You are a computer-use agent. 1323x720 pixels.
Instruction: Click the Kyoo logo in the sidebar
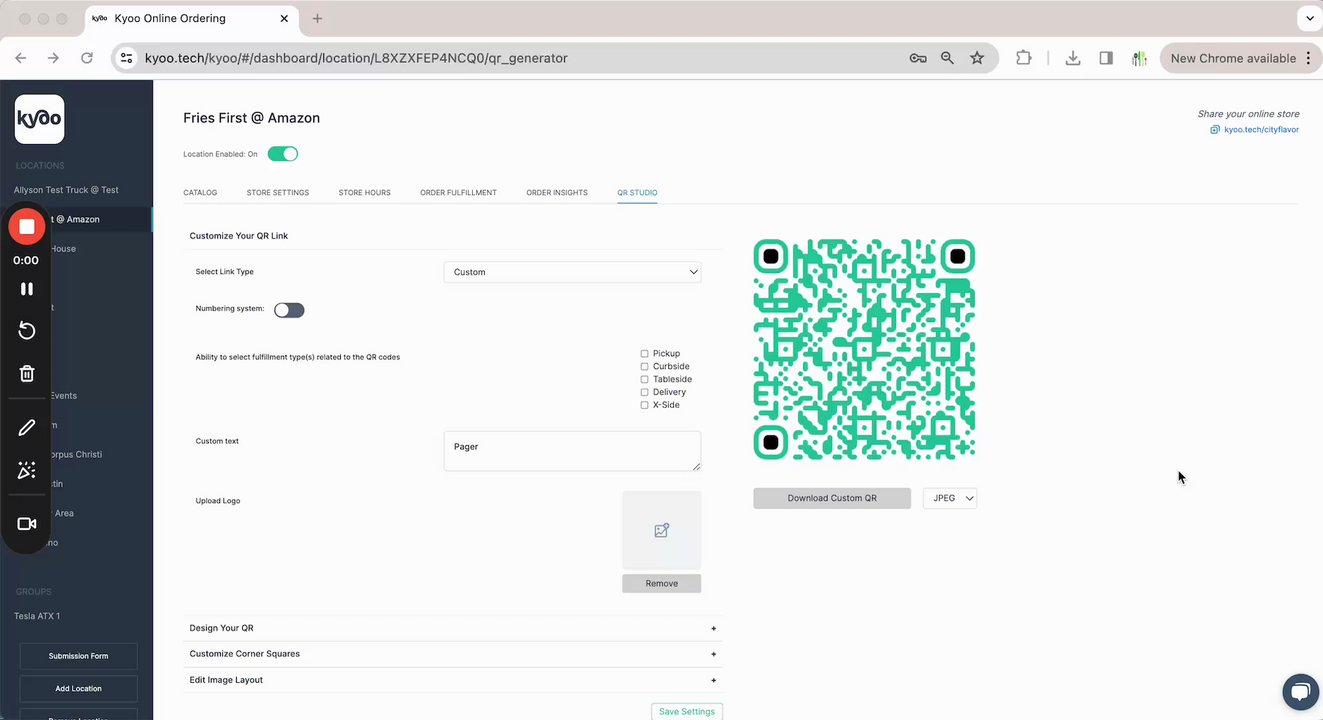pyautogui.click(x=40, y=119)
